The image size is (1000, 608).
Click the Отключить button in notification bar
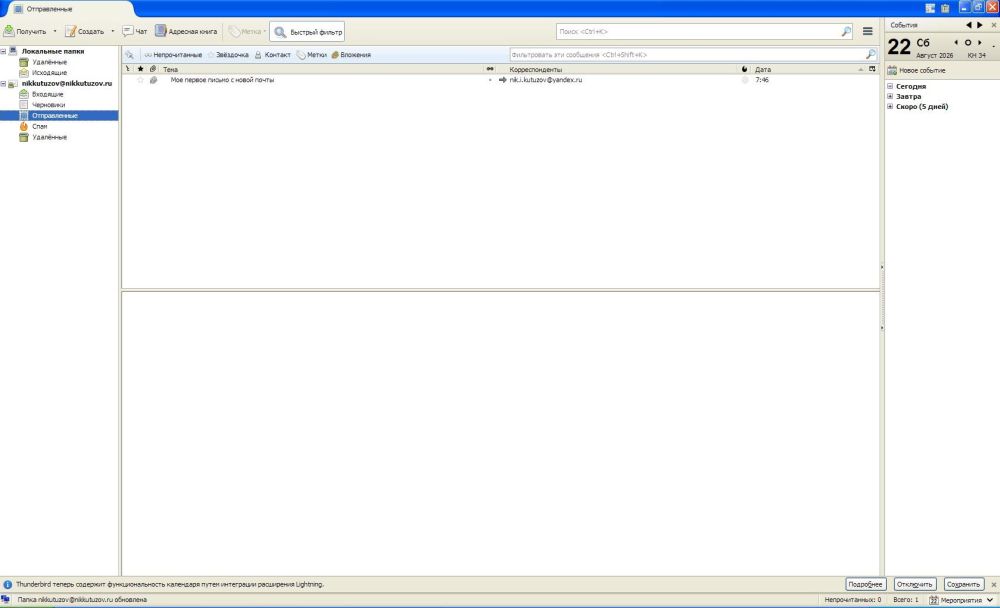coord(915,584)
